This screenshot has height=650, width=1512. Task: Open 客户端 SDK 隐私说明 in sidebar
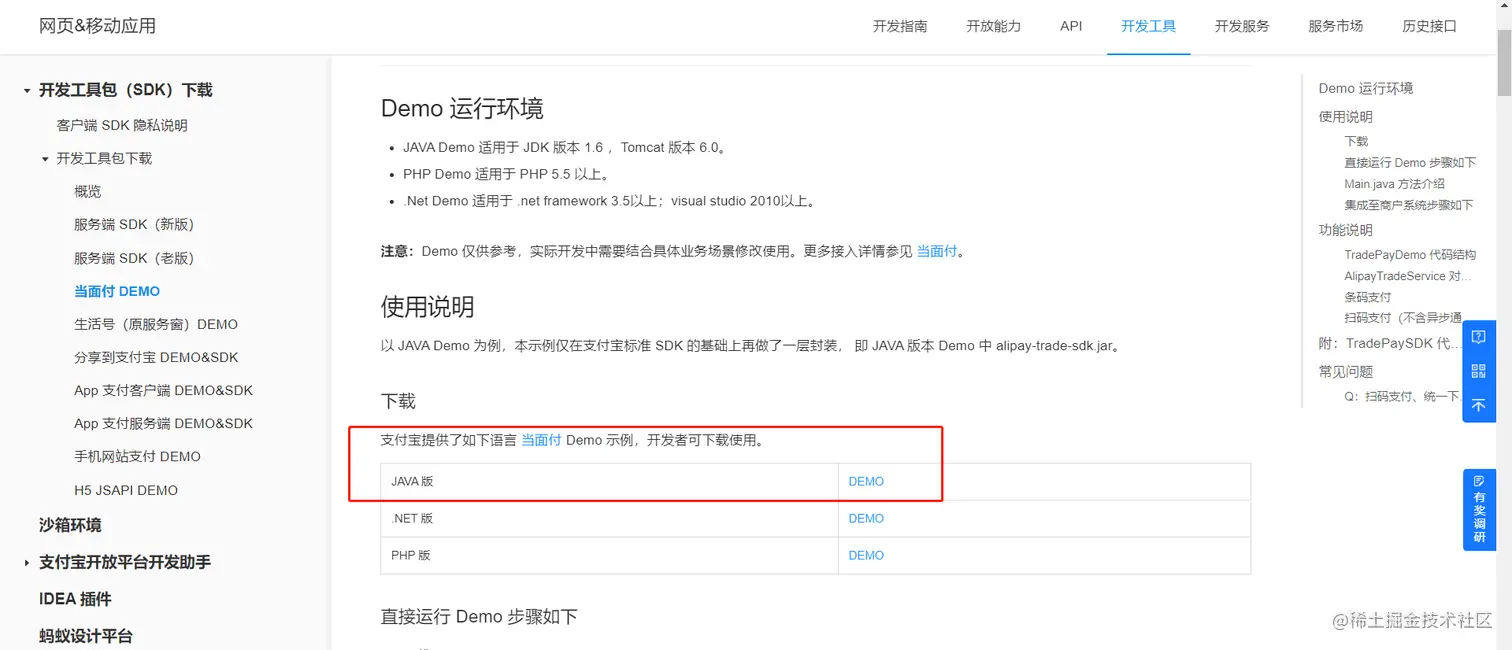click(x=122, y=126)
